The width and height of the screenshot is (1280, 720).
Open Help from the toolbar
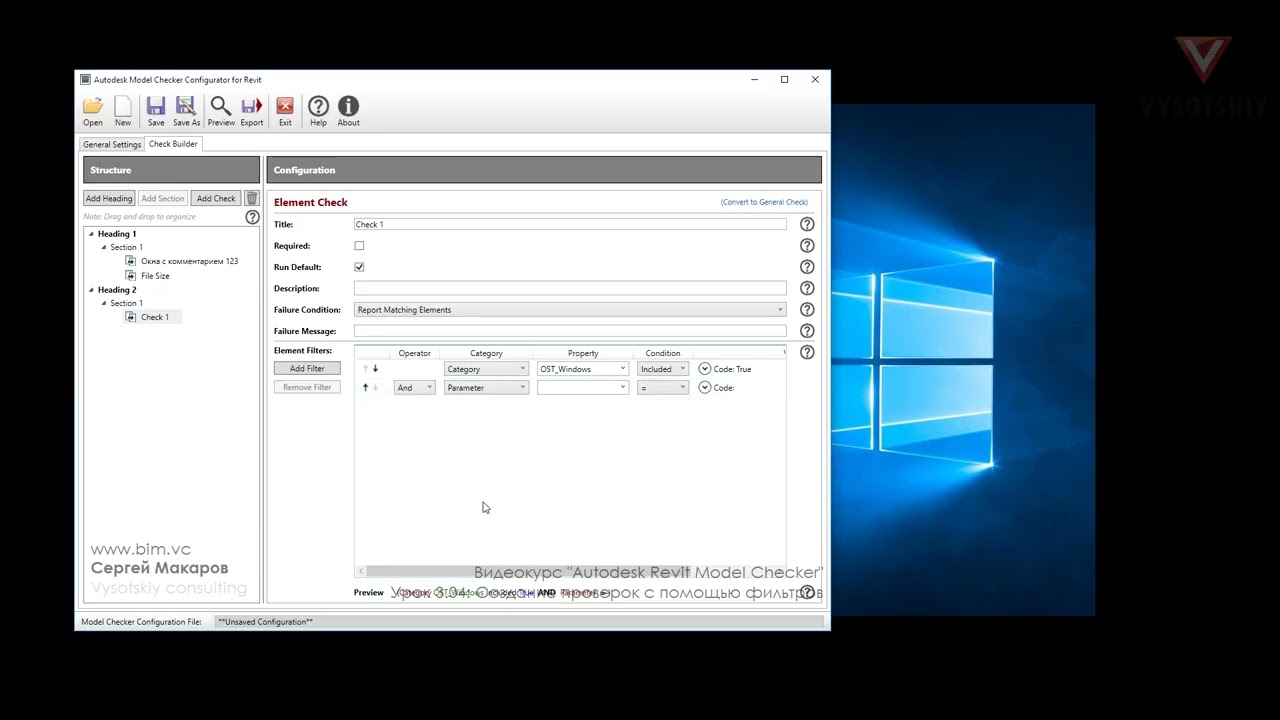(318, 110)
